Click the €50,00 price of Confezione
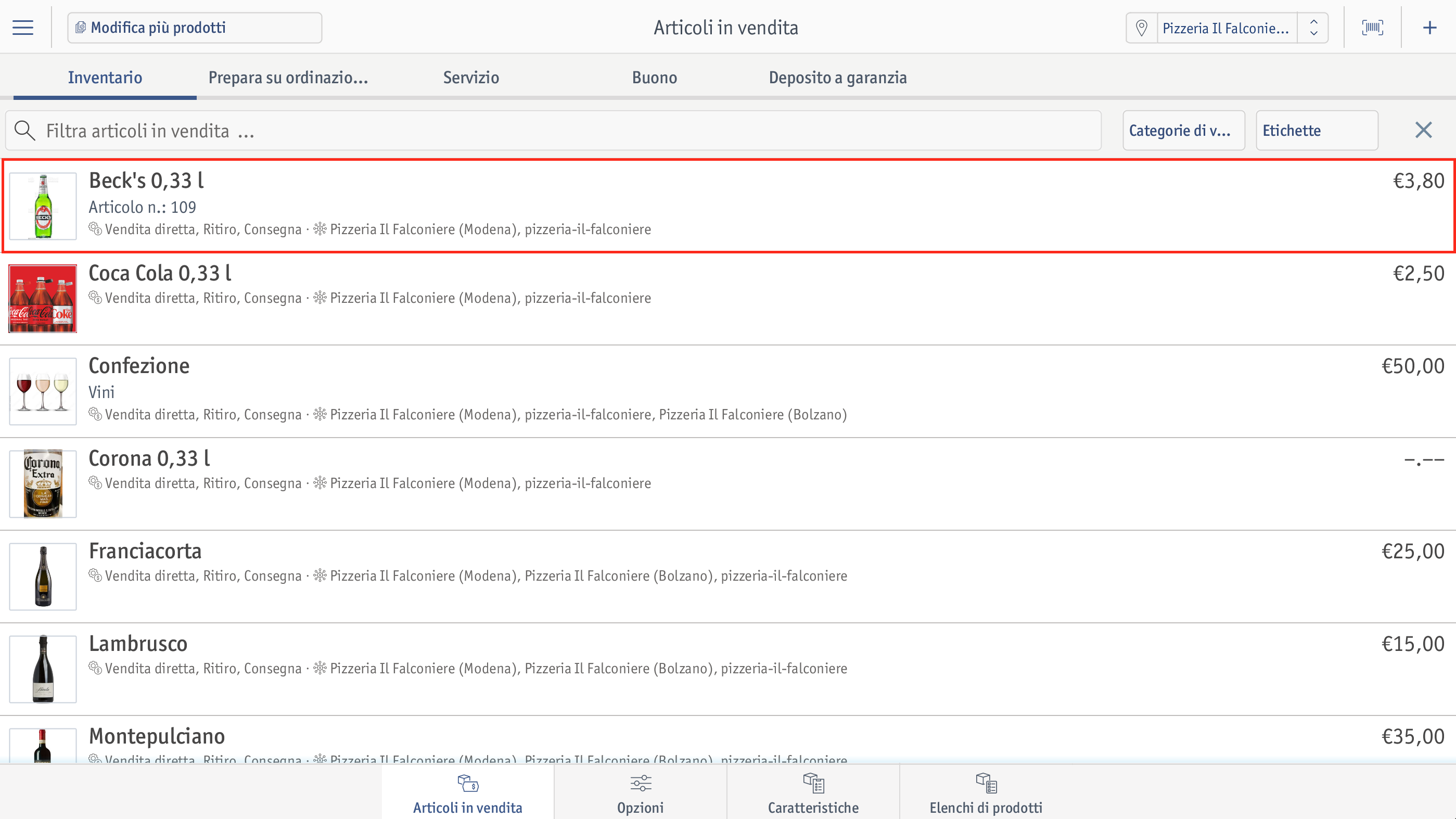Viewport: 1456px width, 819px height. point(1413,366)
